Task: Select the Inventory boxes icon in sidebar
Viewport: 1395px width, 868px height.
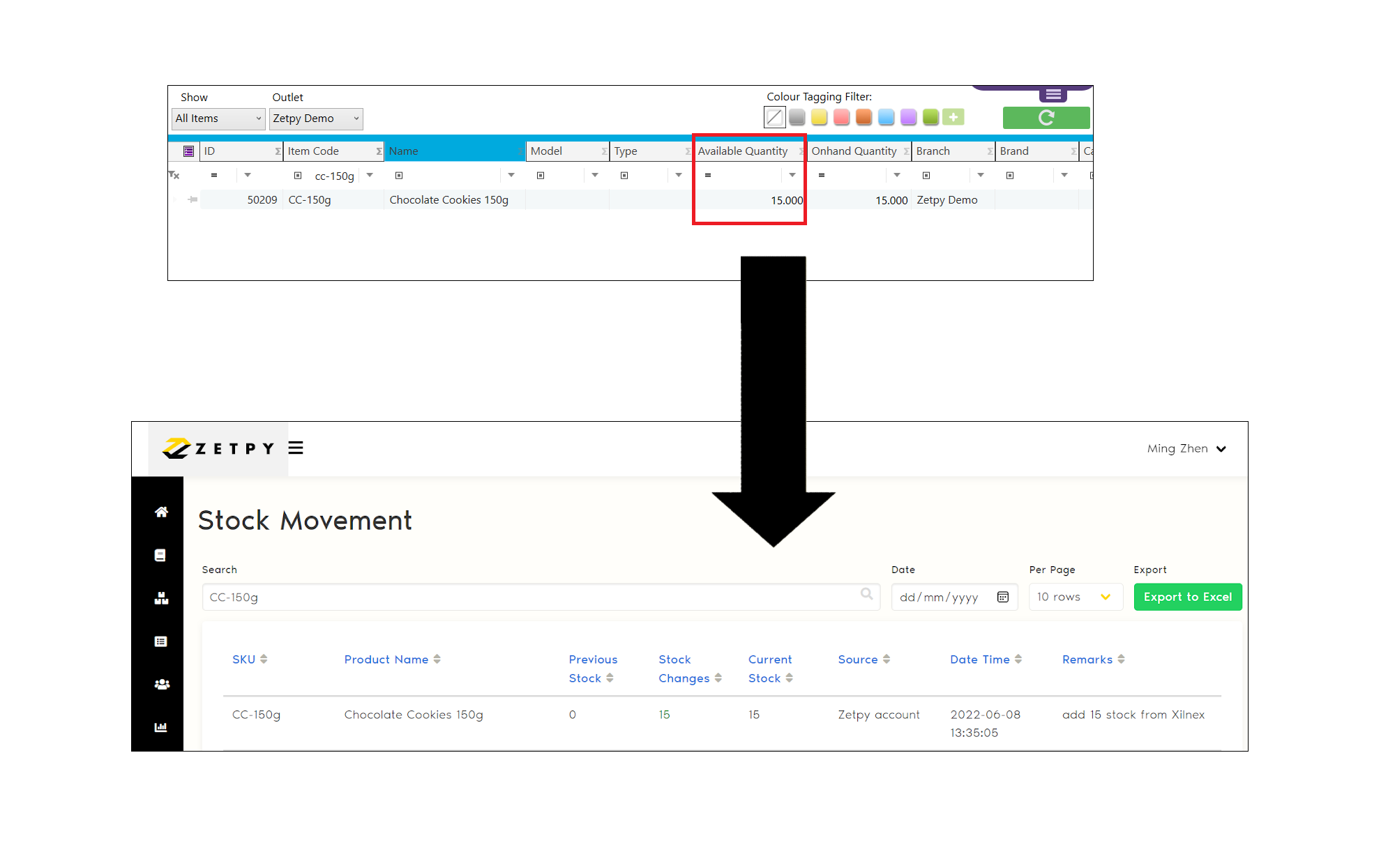Action: tap(160, 597)
